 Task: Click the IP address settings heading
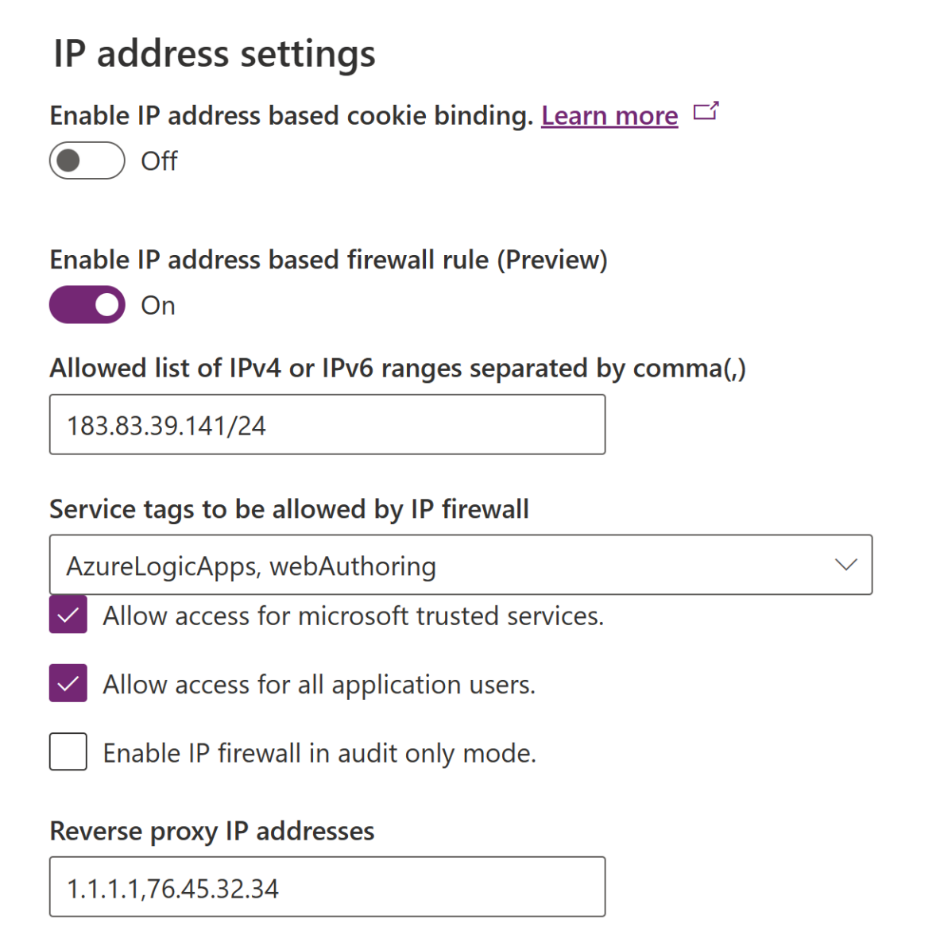click(x=214, y=53)
